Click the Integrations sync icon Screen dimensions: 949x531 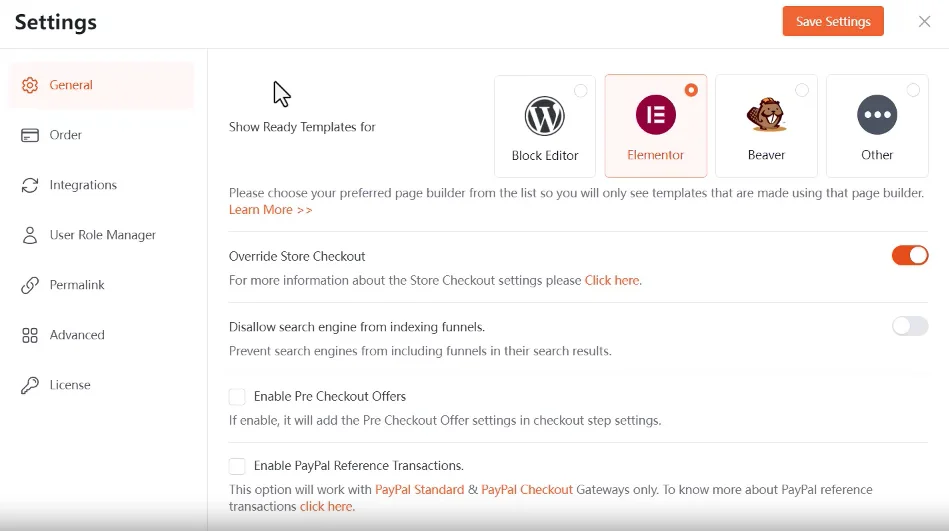click(x=30, y=185)
